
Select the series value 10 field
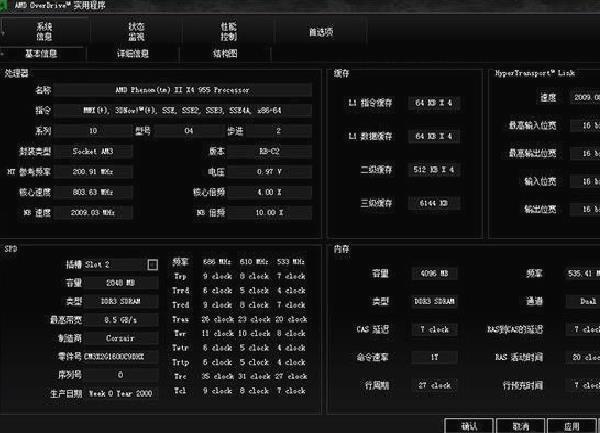point(93,131)
